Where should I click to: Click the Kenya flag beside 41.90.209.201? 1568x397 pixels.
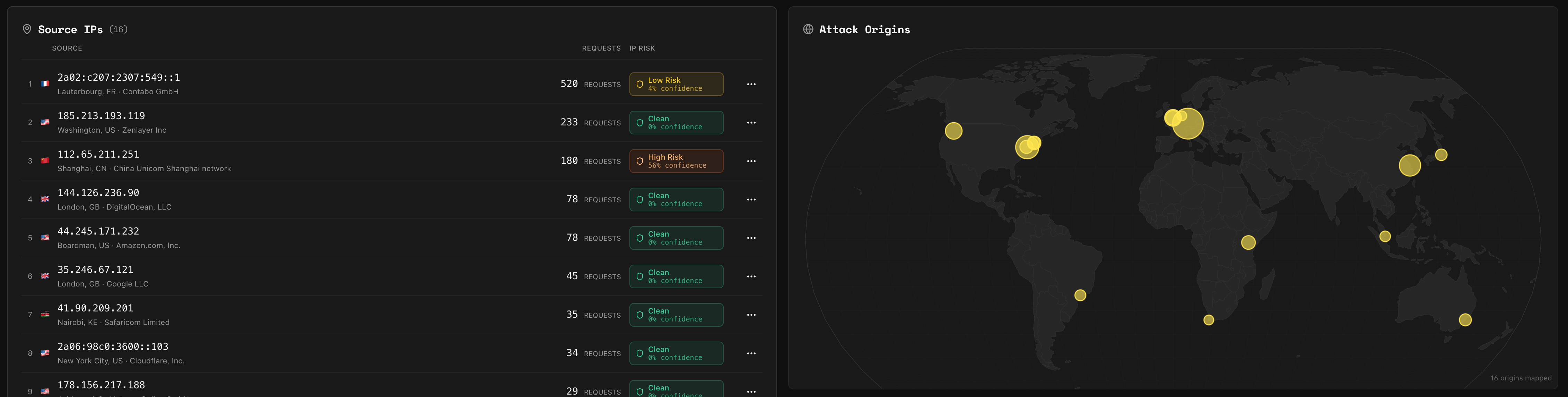pos(45,315)
